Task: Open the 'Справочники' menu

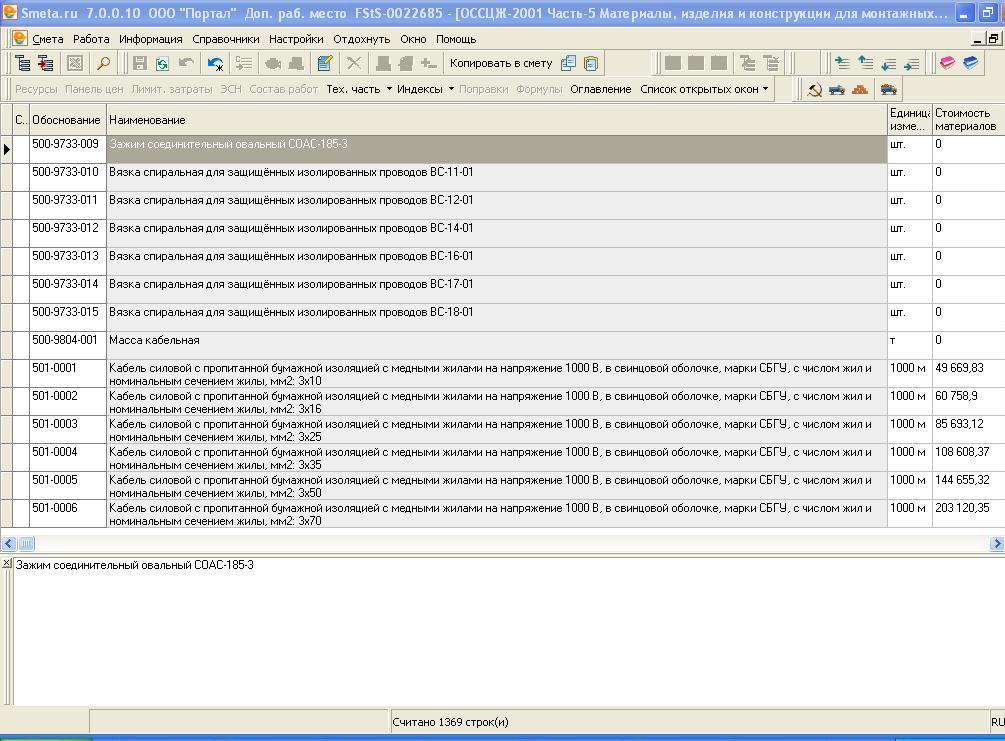Action: tap(226, 39)
